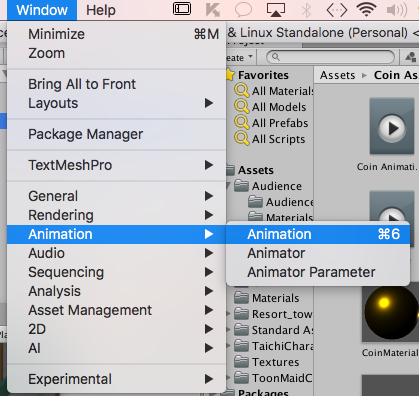This screenshot has width=419, height=396.
Task: Expand the Experimental submenu
Action: tap(117, 379)
